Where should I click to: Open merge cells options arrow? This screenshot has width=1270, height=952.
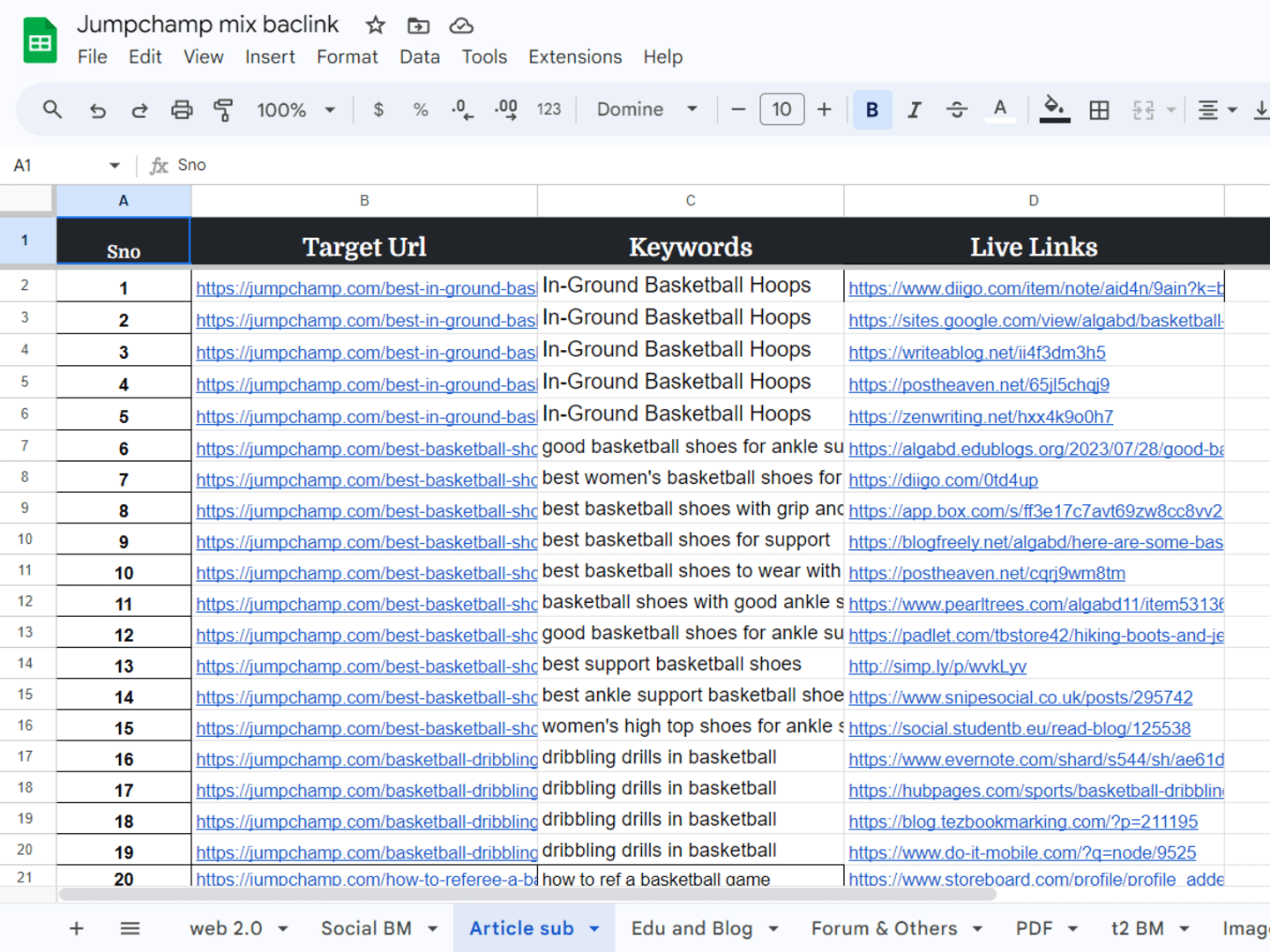(1171, 110)
